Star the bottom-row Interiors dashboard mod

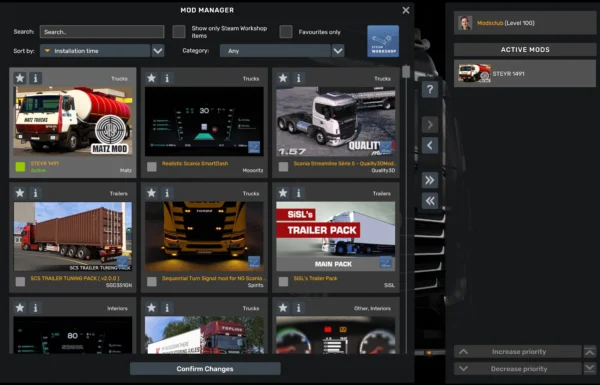(20, 308)
